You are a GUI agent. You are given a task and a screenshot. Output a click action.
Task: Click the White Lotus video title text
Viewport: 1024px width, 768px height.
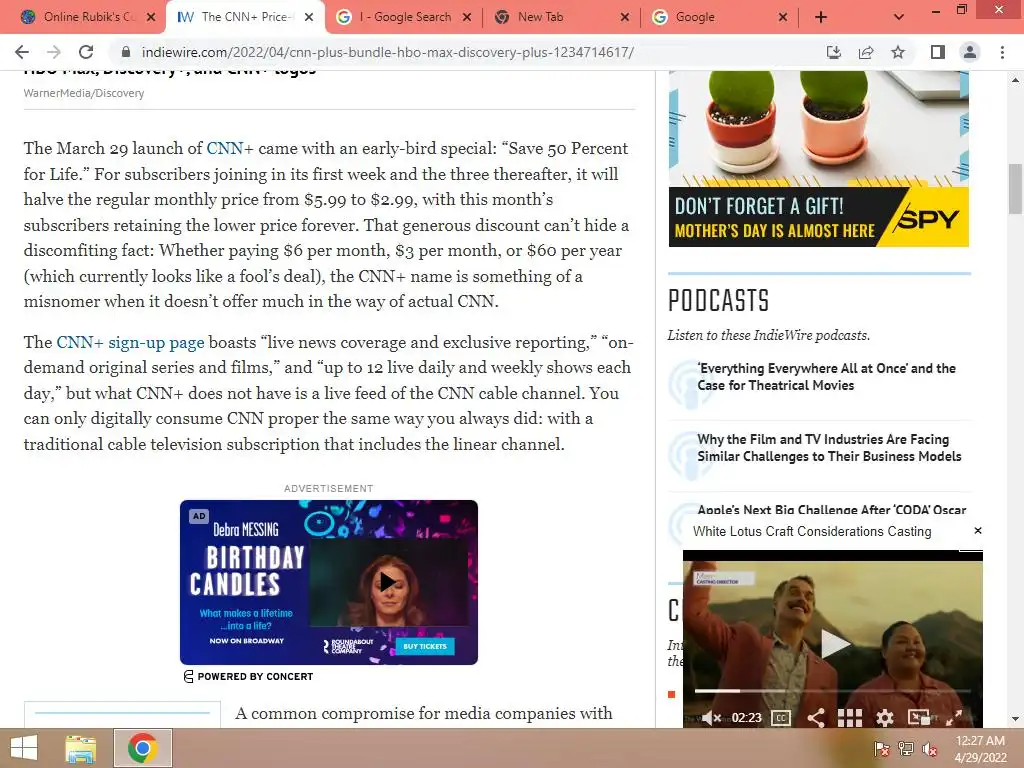812,532
